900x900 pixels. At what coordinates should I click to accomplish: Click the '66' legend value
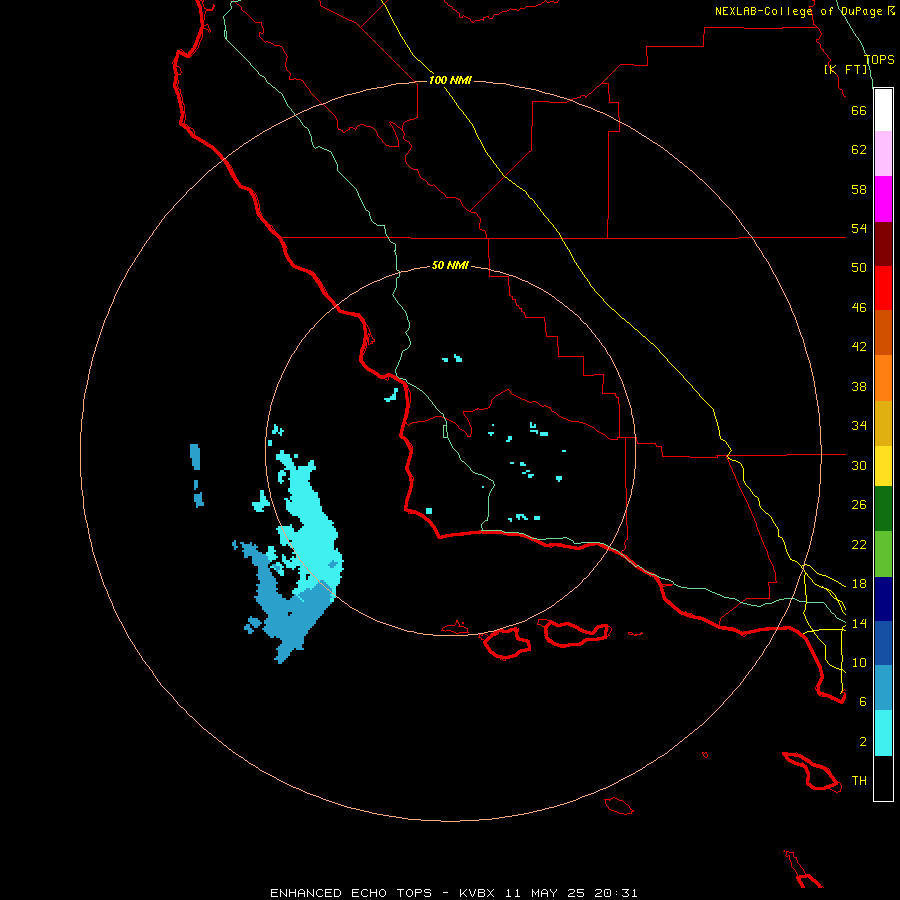click(x=859, y=110)
